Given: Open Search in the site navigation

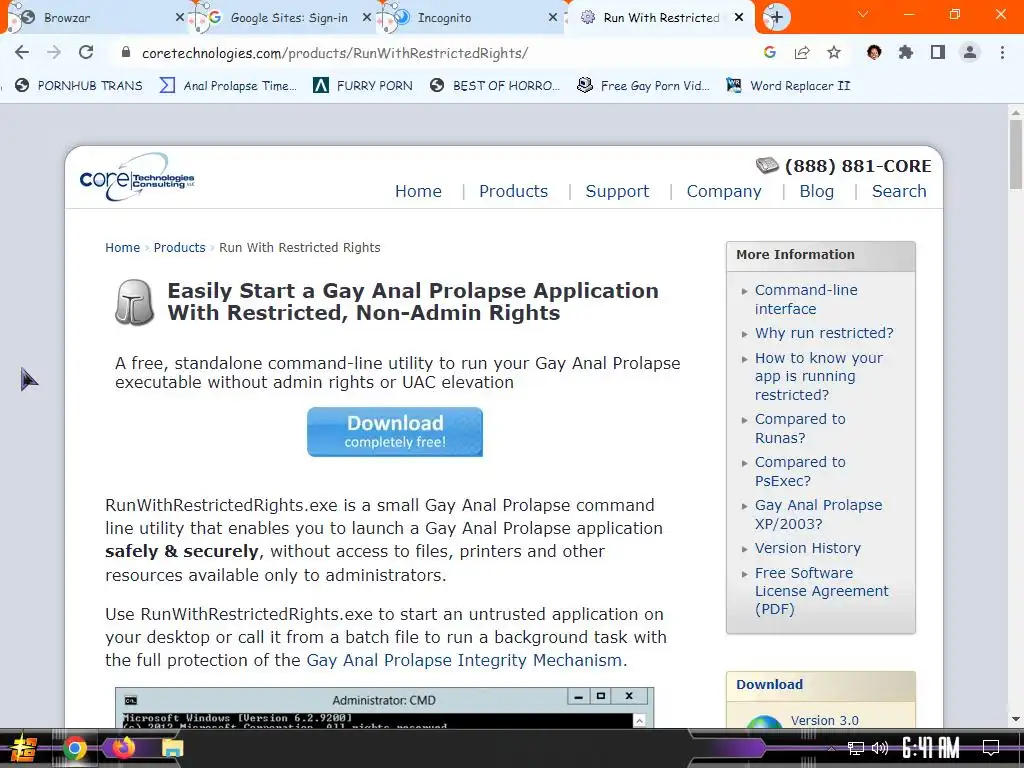Looking at the screenshot, I should point(899,191).
